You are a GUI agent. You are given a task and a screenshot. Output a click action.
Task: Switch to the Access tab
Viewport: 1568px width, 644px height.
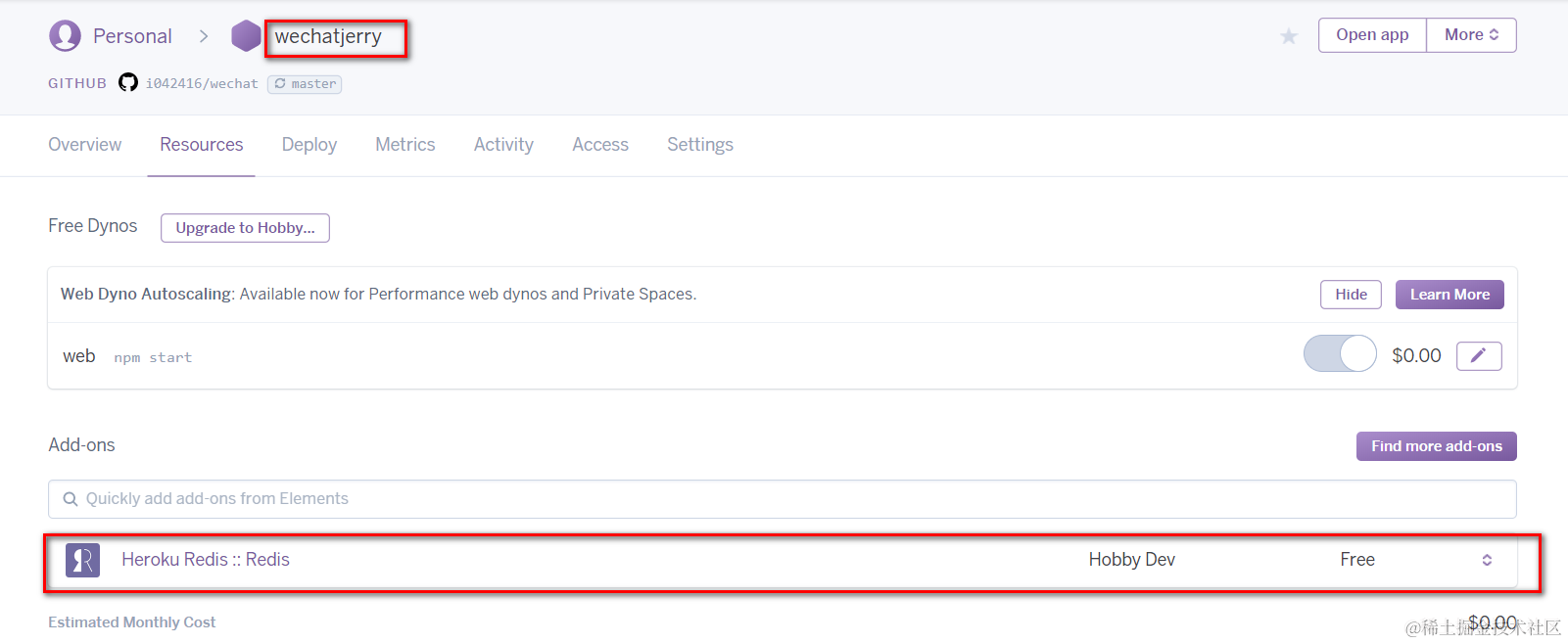tap(600, 145)
